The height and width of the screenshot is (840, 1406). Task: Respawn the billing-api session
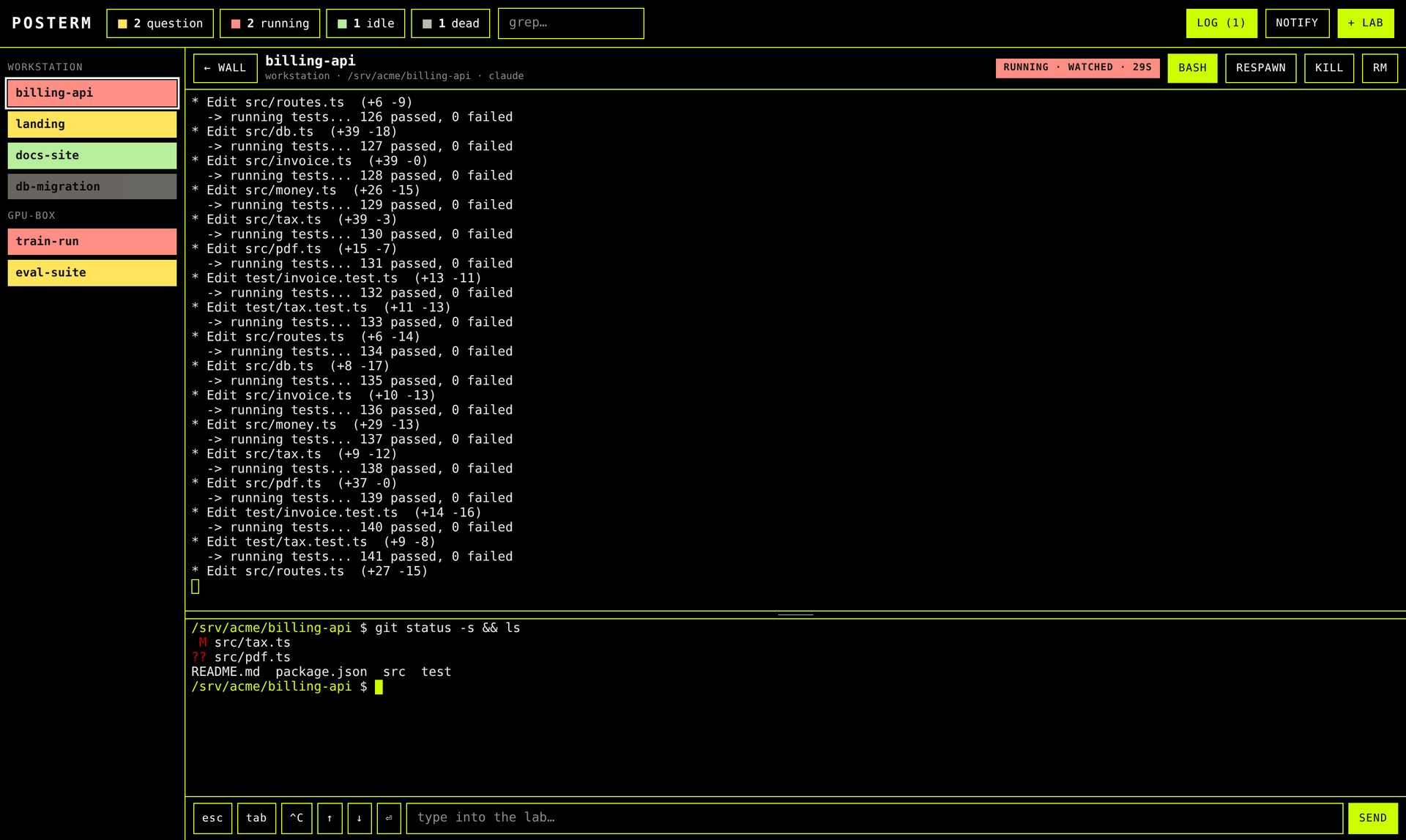point(1260,68)
